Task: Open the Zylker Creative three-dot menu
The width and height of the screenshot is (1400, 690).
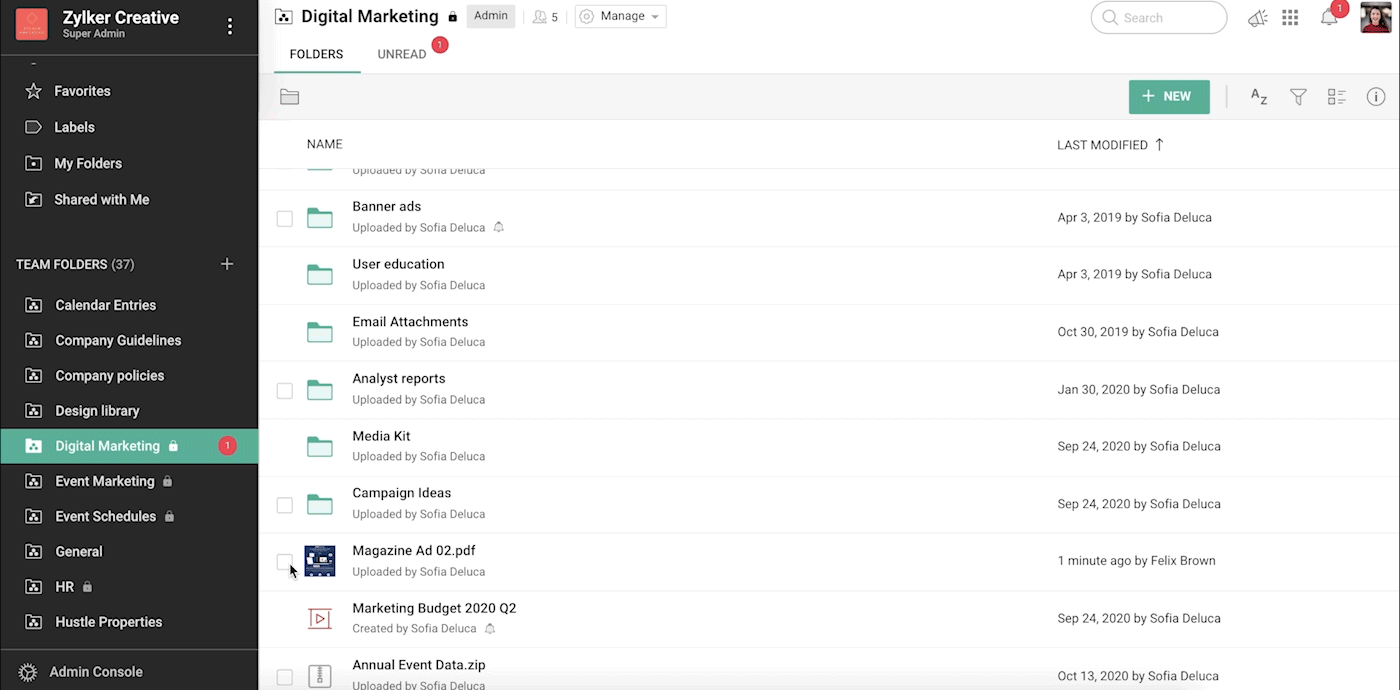Action: point(230,26)
